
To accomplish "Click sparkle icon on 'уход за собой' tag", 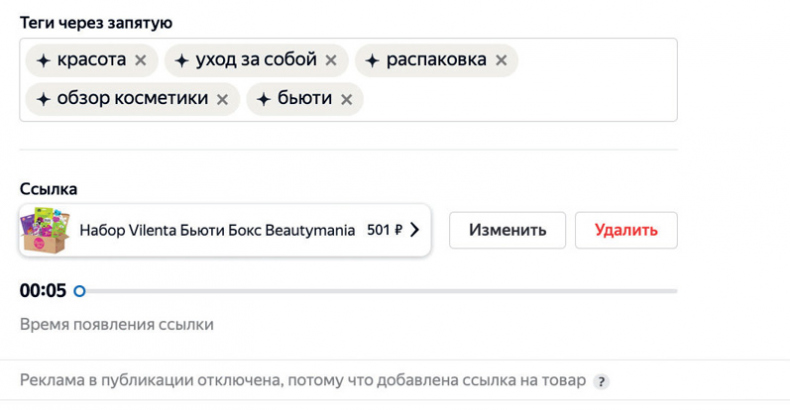I will 182,60.
